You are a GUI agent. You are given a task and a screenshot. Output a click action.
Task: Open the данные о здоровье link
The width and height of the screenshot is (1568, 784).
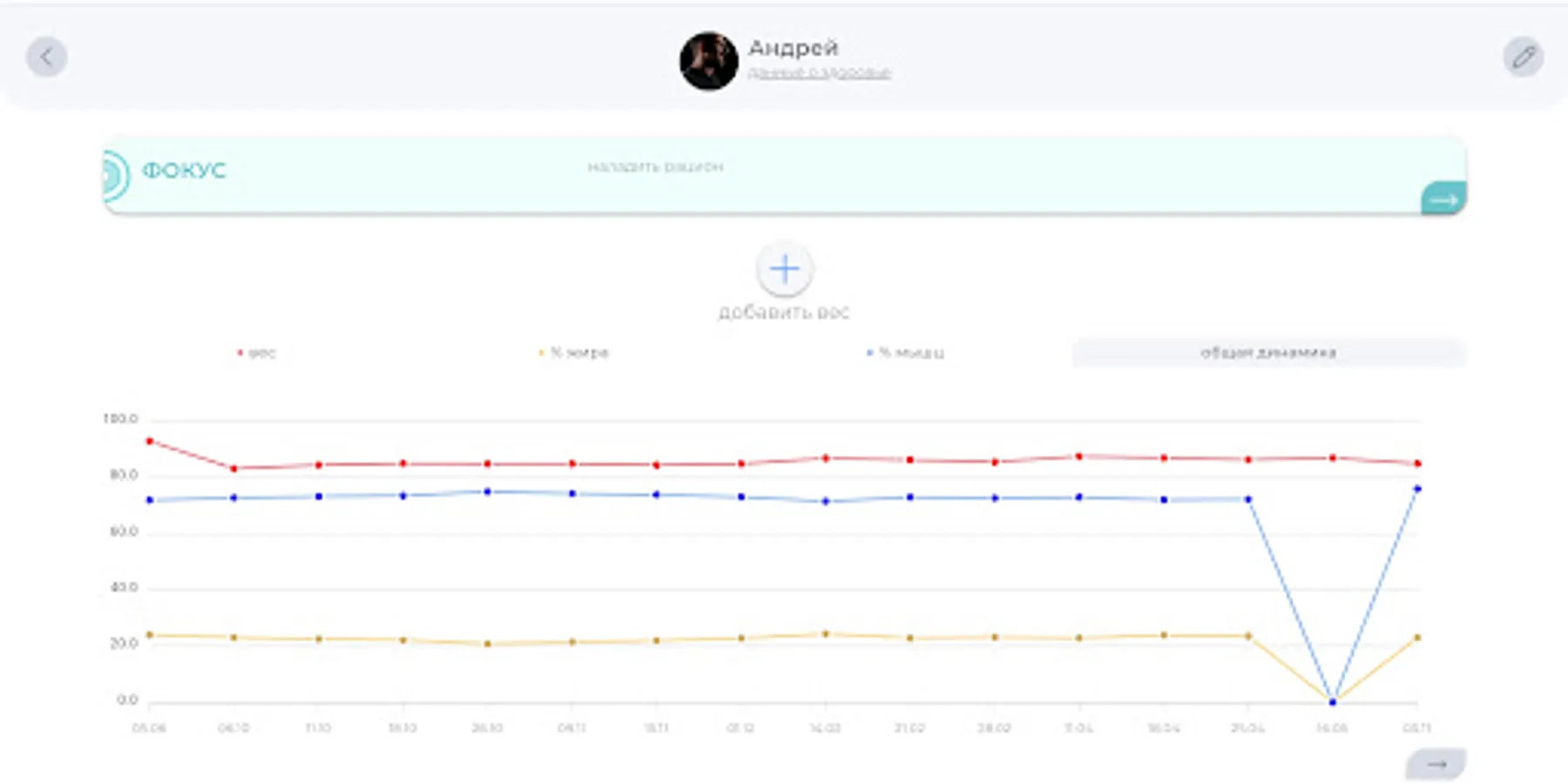click(x=819, y=73)
